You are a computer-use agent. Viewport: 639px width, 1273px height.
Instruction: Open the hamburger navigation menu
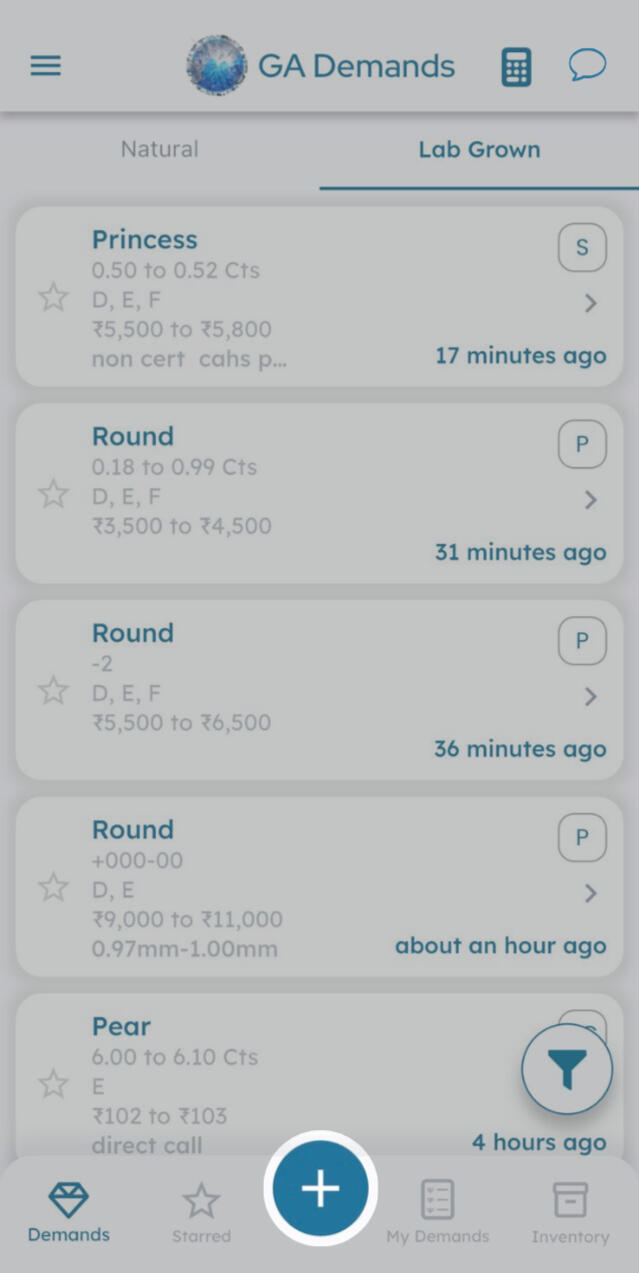[x=46, y=66]
